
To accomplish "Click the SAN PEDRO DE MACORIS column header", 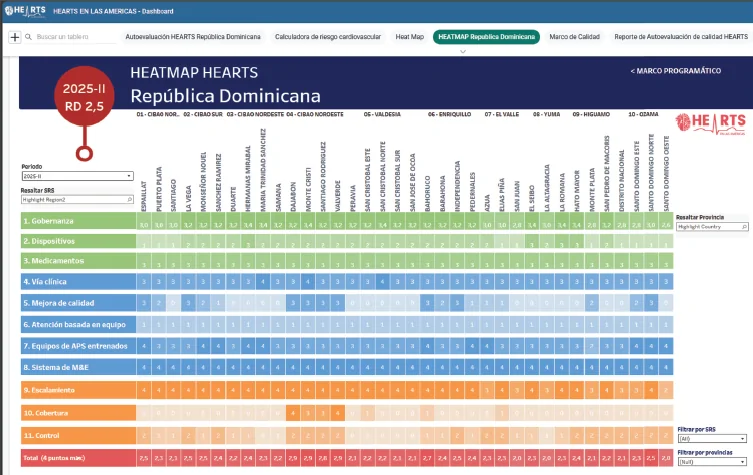I will click(607, 173).
